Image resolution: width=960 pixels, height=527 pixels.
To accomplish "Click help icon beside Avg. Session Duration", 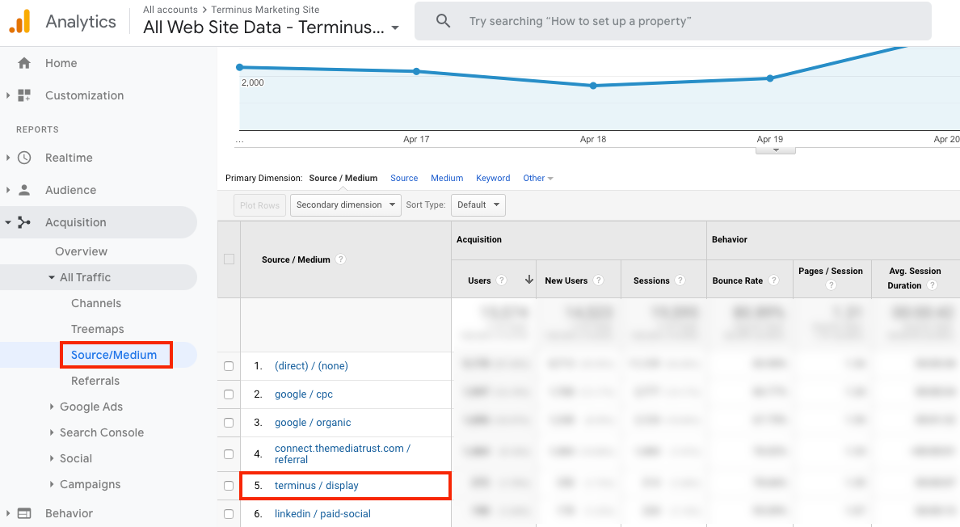I will tap(932, 285).
